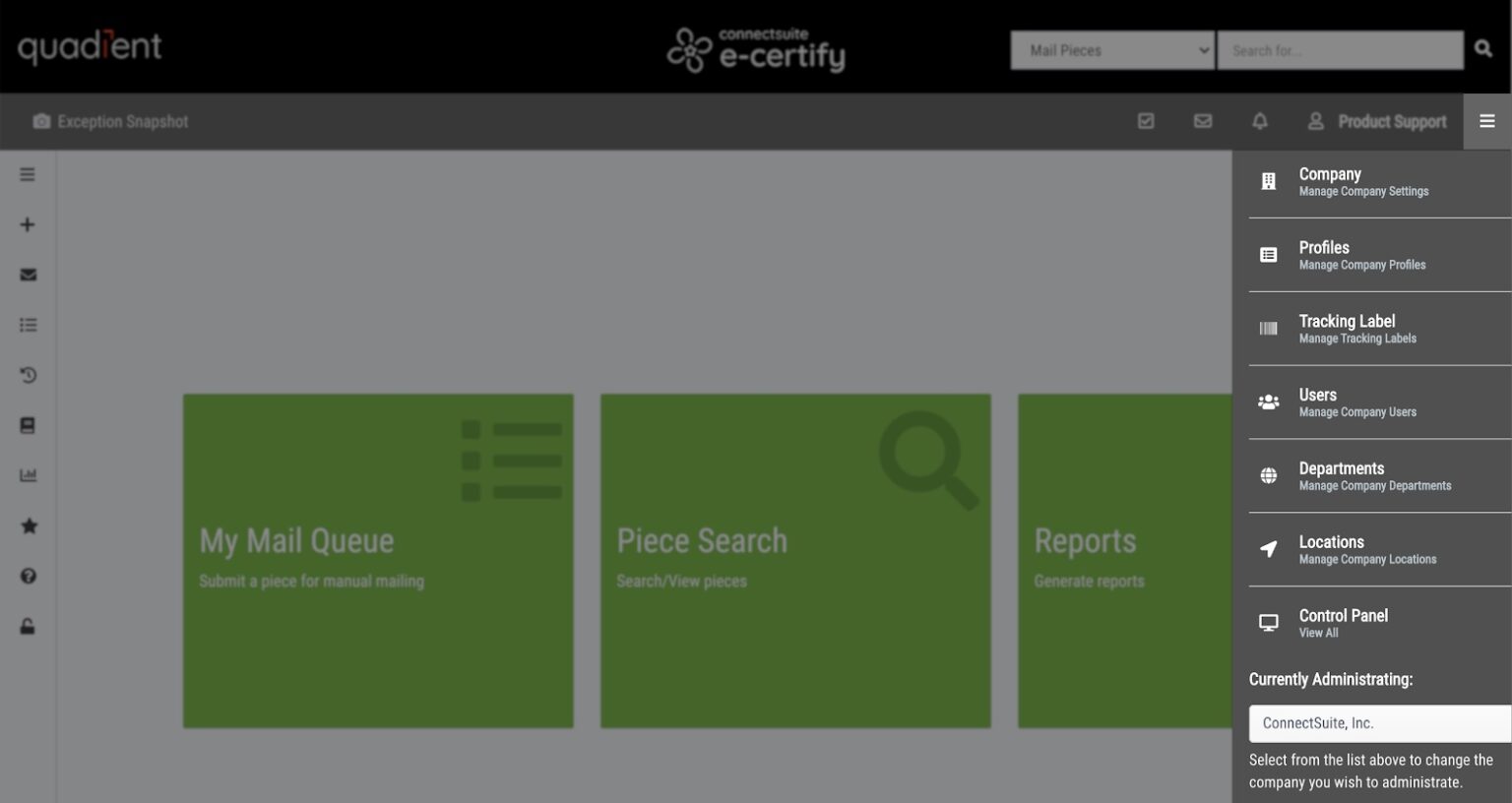
Task: Open the history icon in left sidebar
Action: (x=28, y=375)
